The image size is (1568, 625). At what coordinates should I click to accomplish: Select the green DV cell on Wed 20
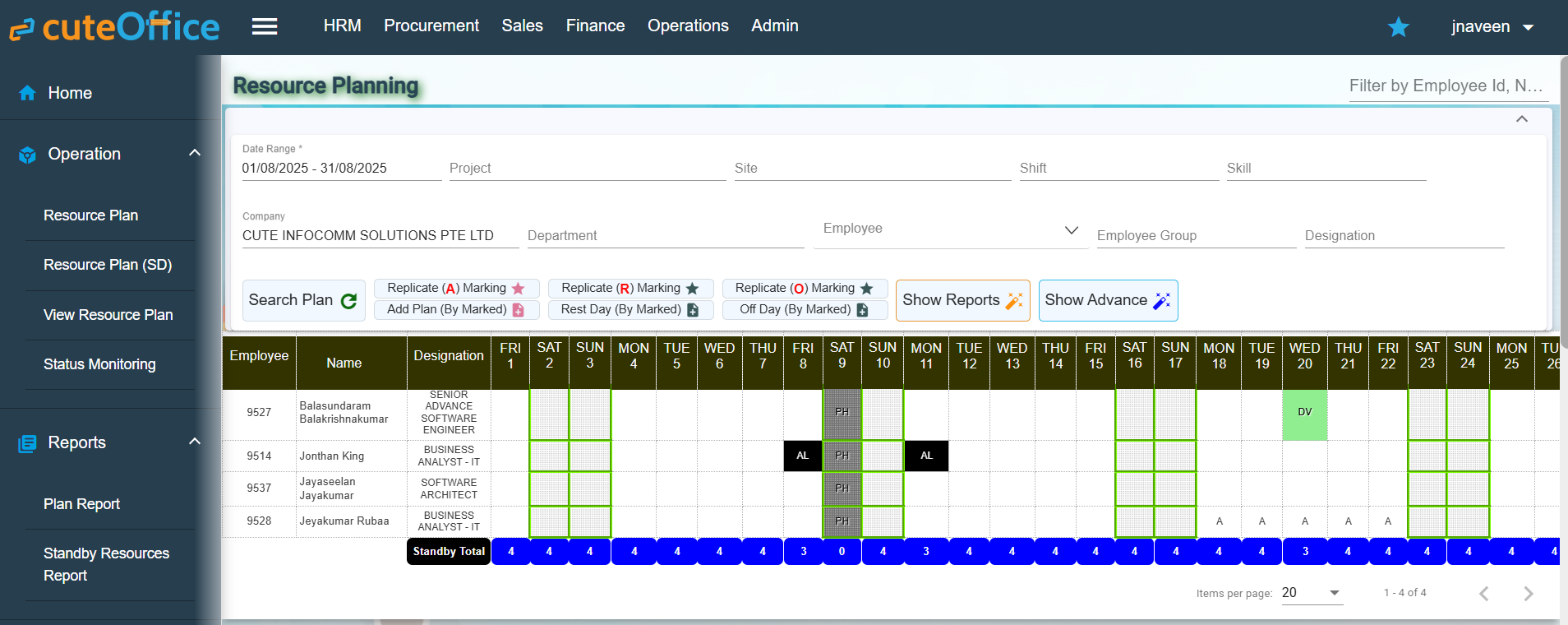[x=1304, y=413]
